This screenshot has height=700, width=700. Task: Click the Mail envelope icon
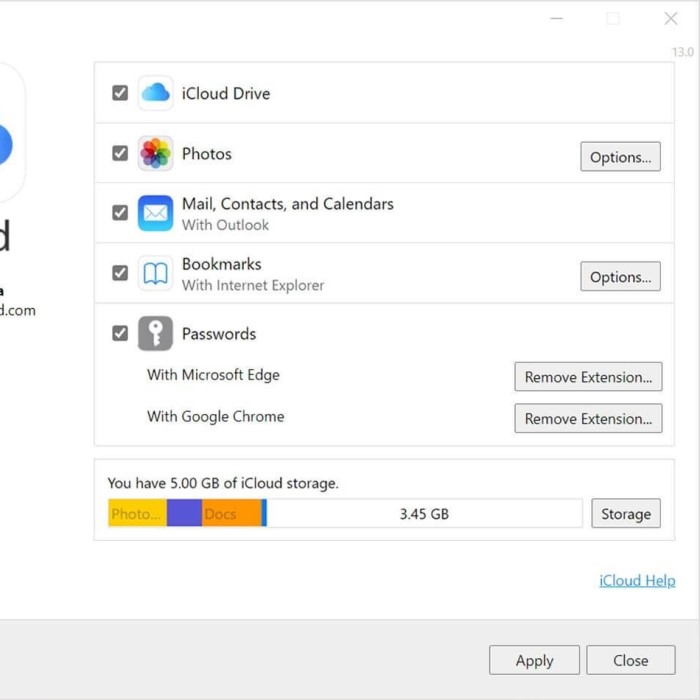(155, 213)
